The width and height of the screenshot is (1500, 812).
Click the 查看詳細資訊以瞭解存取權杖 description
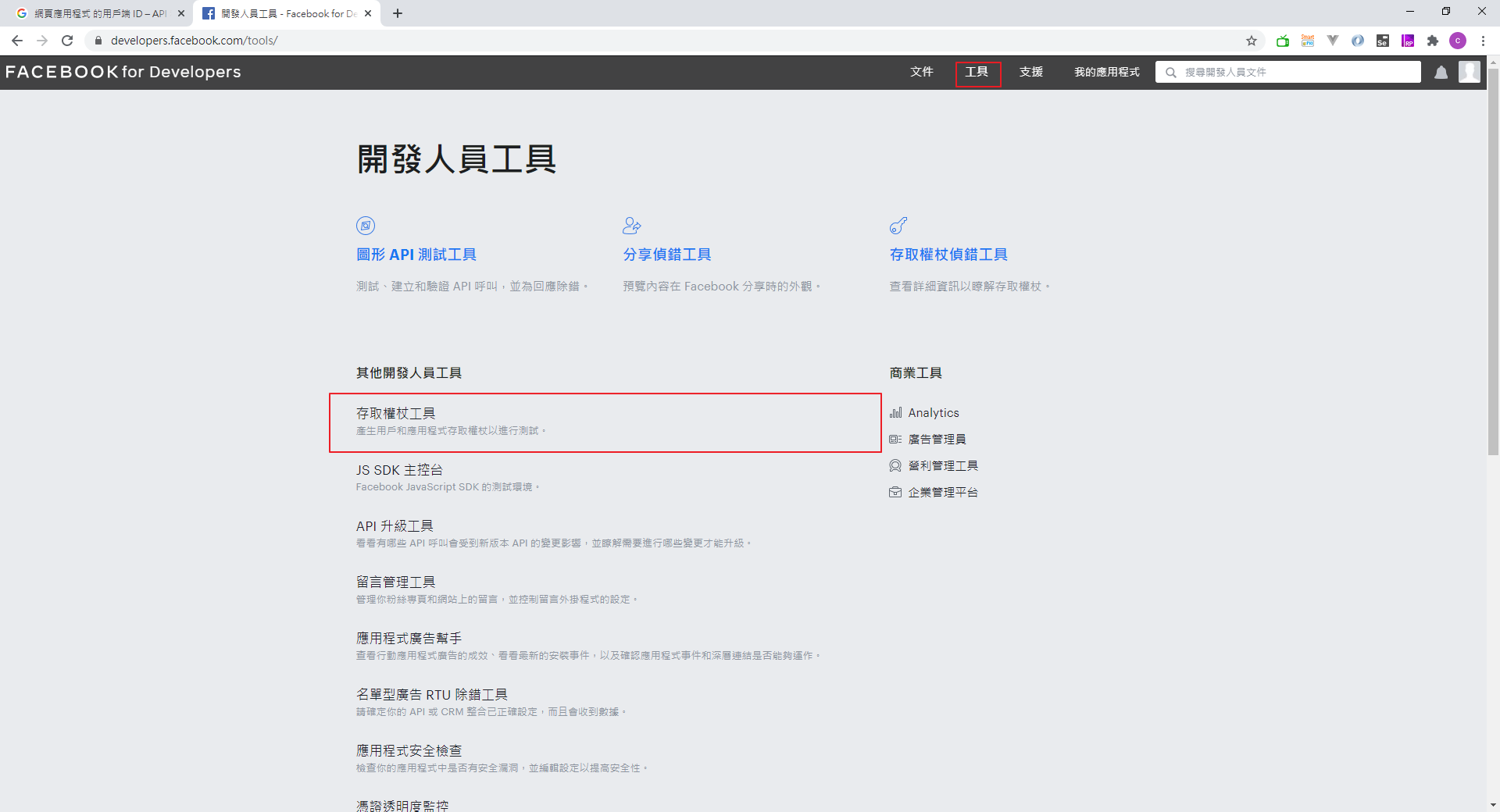tap(970, 287)
